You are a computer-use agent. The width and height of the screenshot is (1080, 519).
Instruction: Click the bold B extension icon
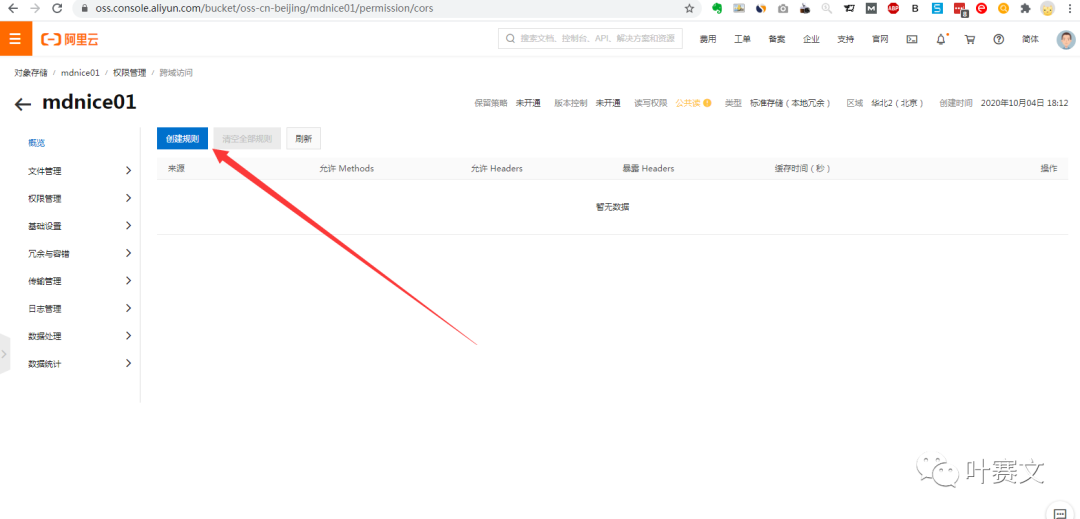(915, 9)
